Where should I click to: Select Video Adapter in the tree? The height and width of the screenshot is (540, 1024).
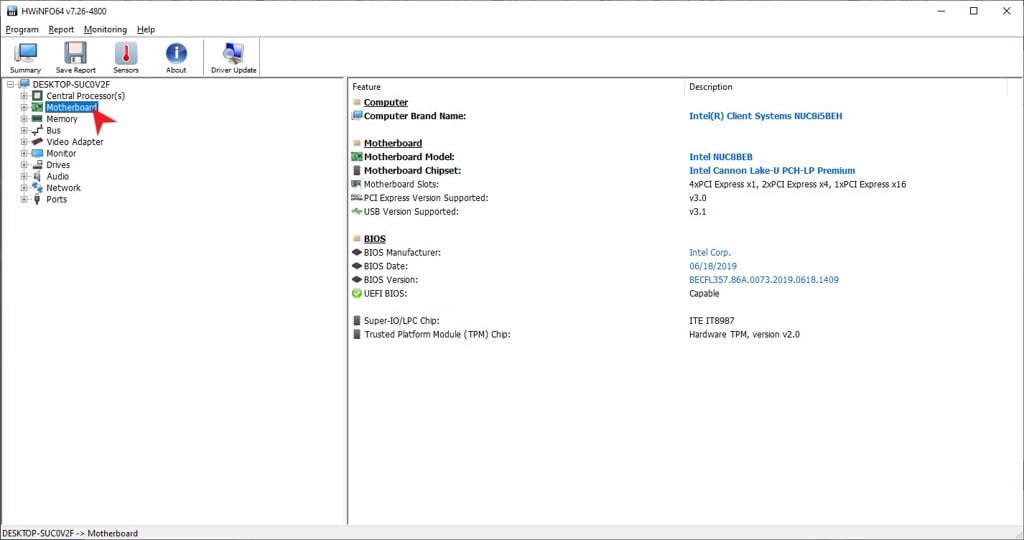[74, 142]
